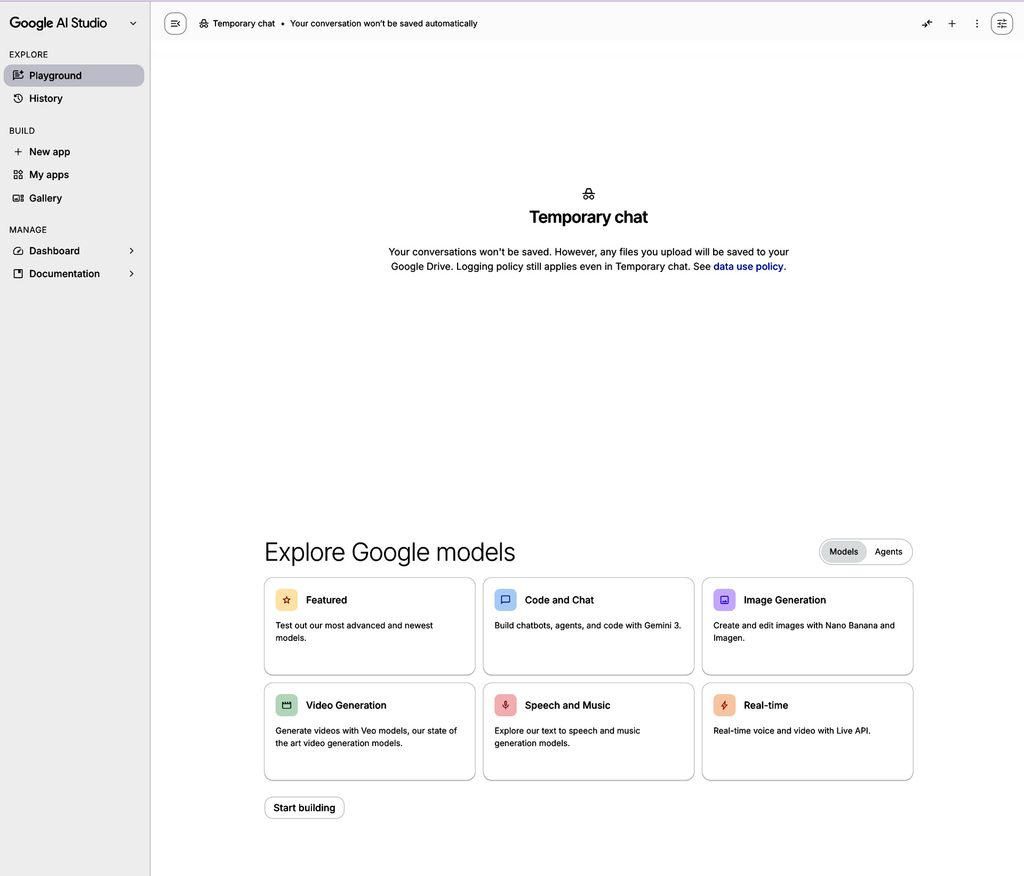The width and height of the screenshot is (1024, 876).
Task: Open the Featured models card
Action: pyautogui.click(x=370, y=626)
